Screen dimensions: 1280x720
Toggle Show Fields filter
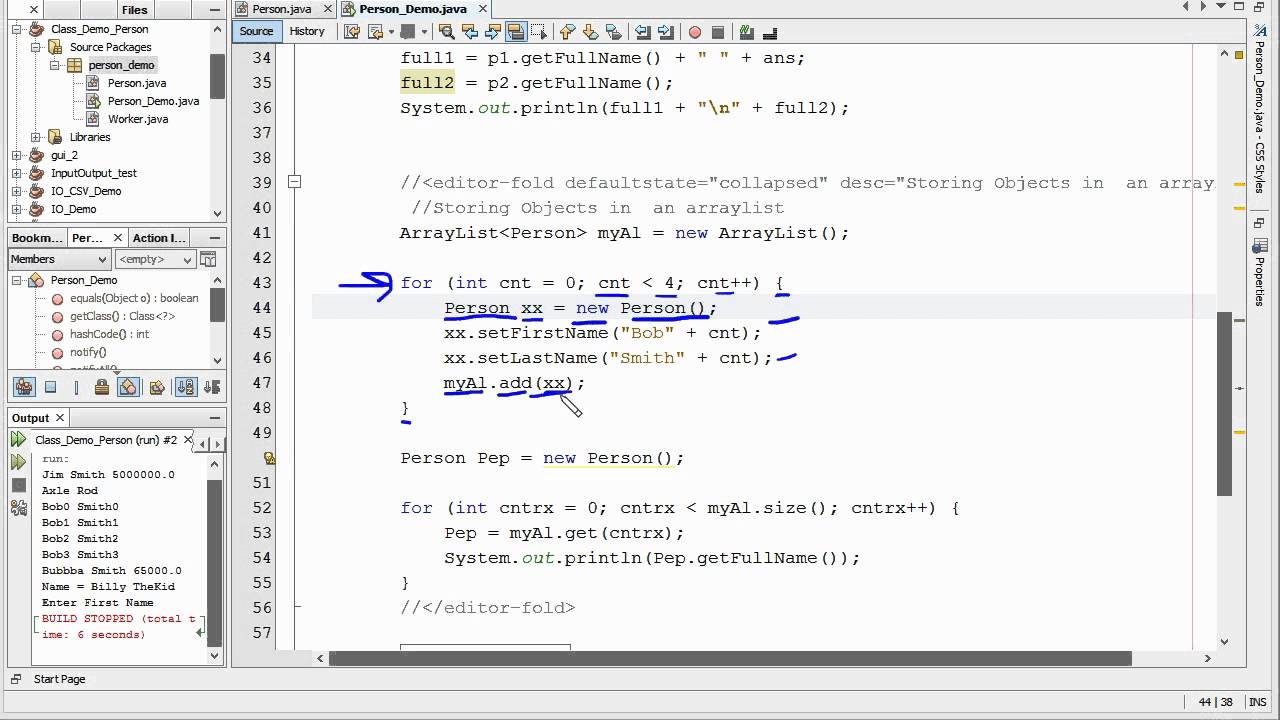(50, 387)
